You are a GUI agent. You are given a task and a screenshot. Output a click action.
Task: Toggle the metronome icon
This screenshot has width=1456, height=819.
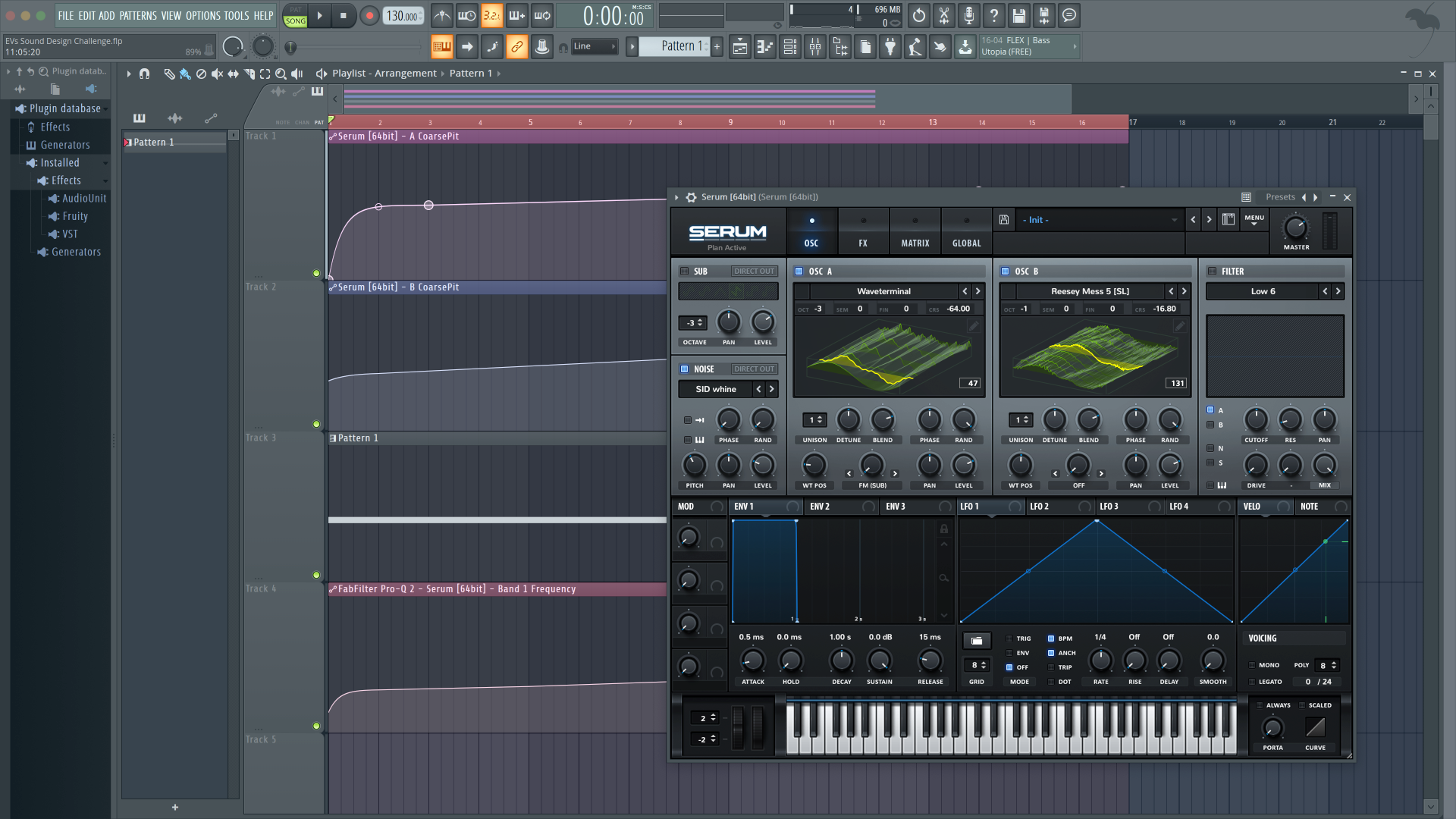442,15
